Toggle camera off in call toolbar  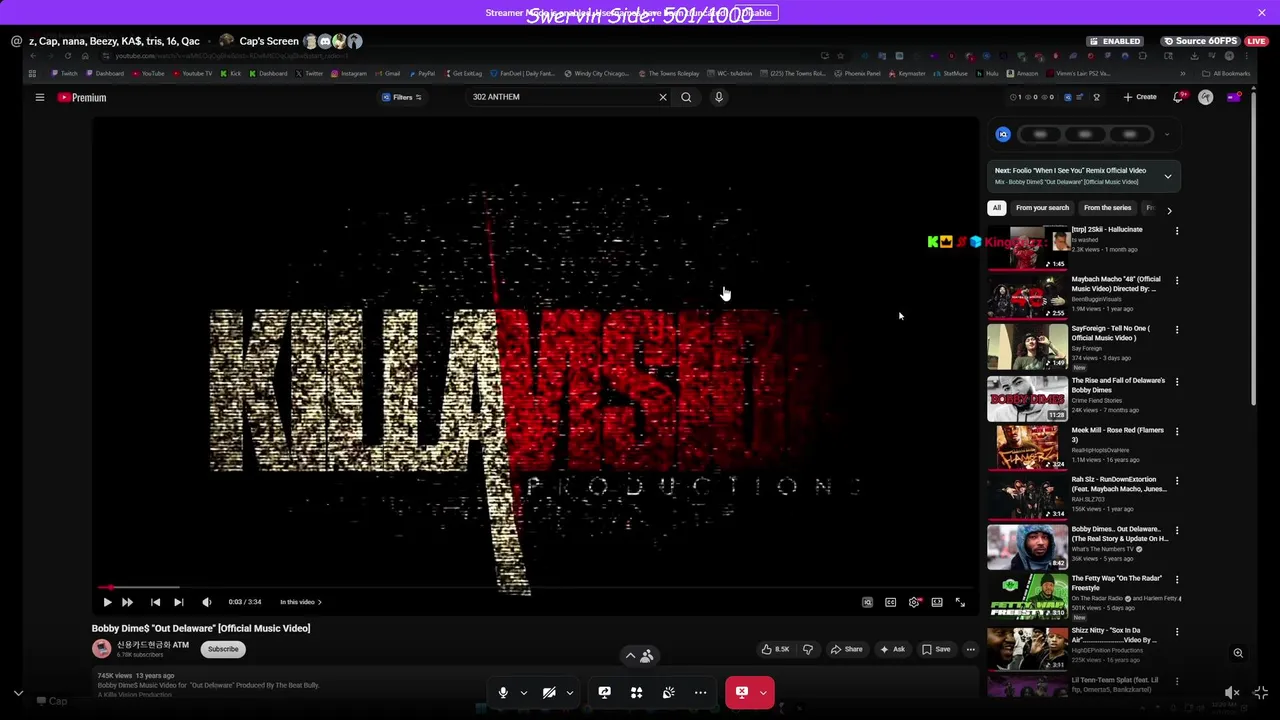[x=549, y=692]
